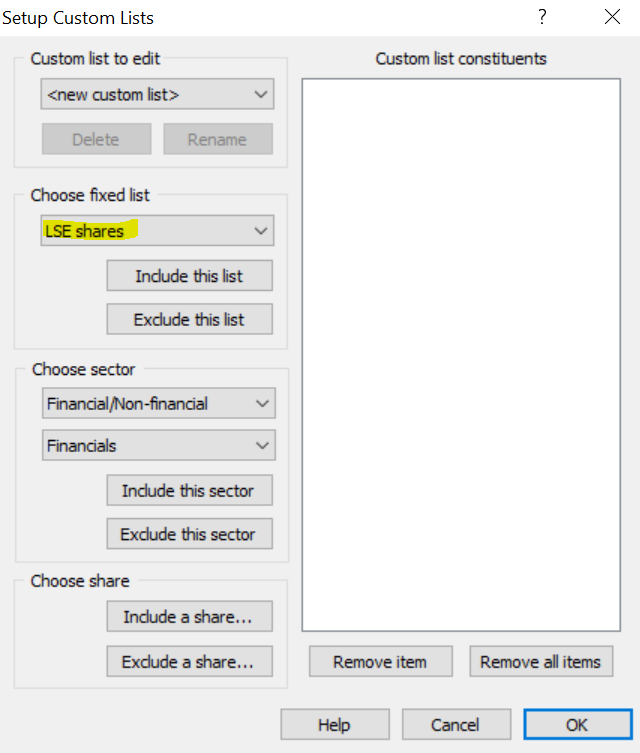Screen dimensions: 640x753
Task: Expand the Financials sub-sector dropdown
Action: [x=159, y=445]
